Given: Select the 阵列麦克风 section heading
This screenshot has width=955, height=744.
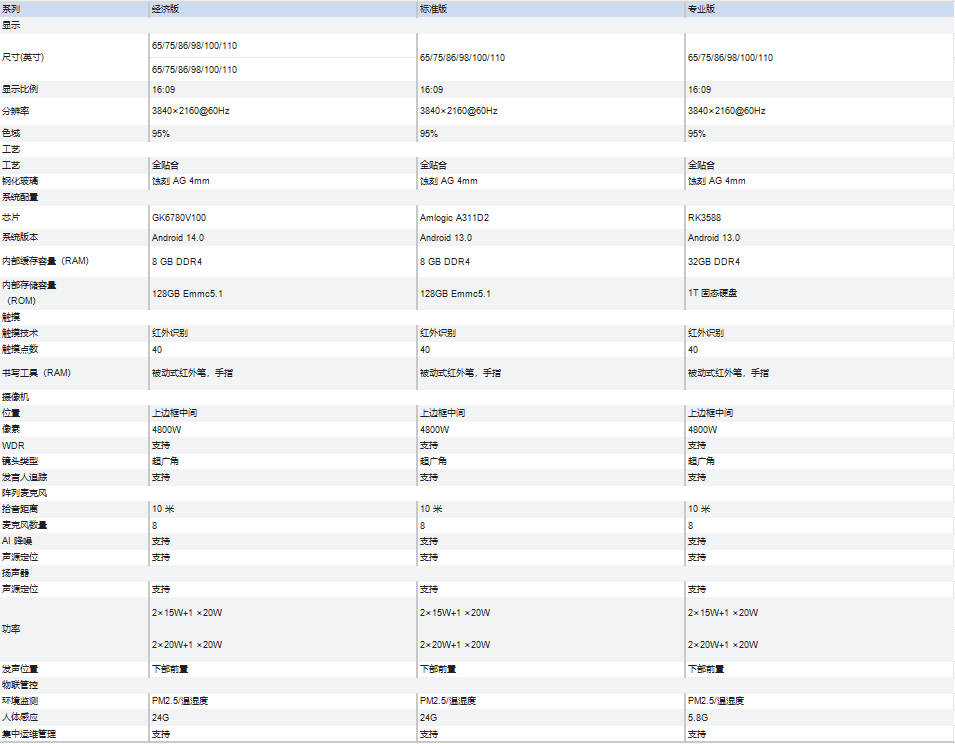Looking at the screenshot, I should click(24, 493).
